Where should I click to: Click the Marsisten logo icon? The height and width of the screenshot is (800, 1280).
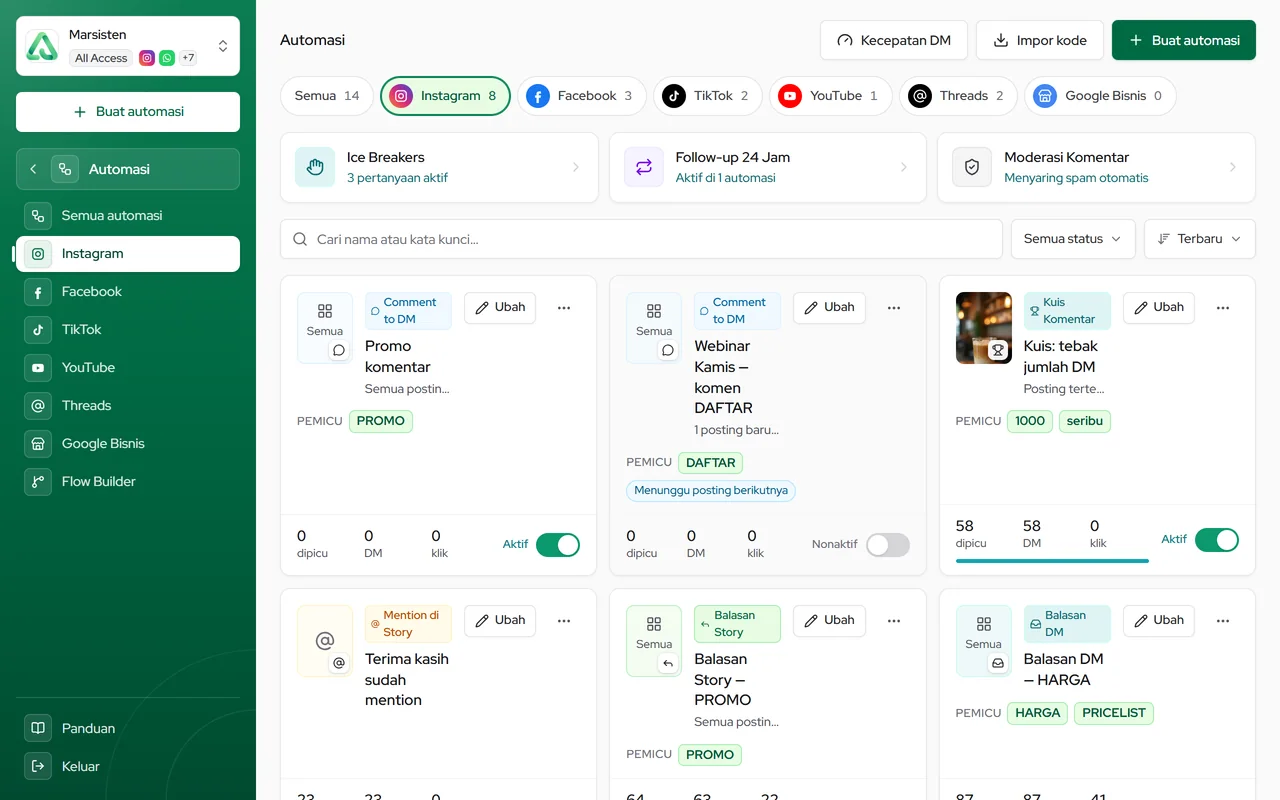42,46
